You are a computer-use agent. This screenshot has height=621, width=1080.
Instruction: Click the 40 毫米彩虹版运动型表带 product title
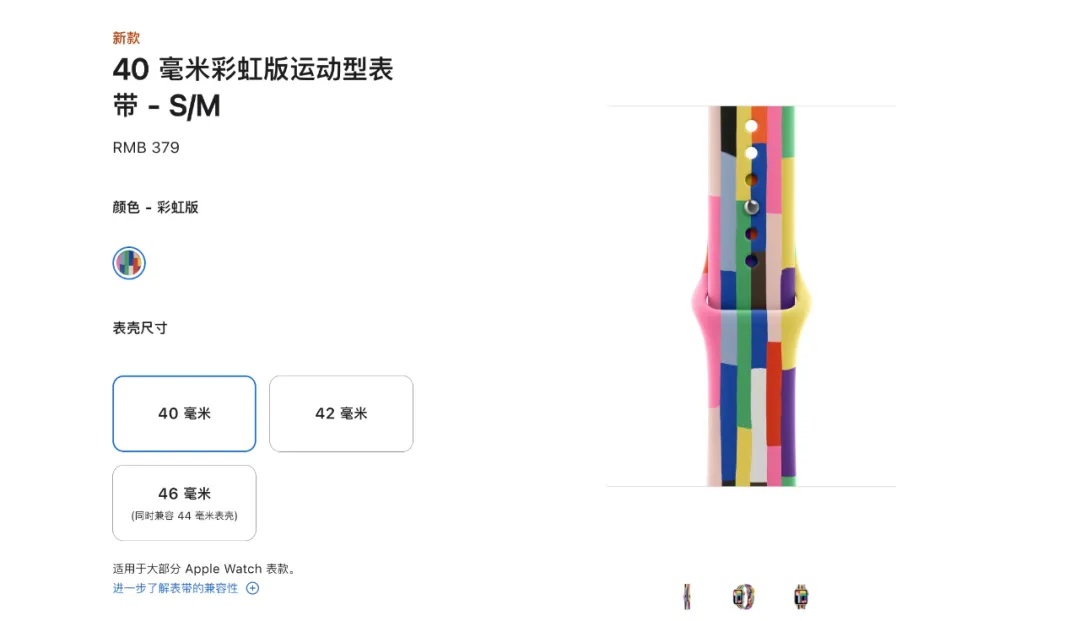pos(253,87)
